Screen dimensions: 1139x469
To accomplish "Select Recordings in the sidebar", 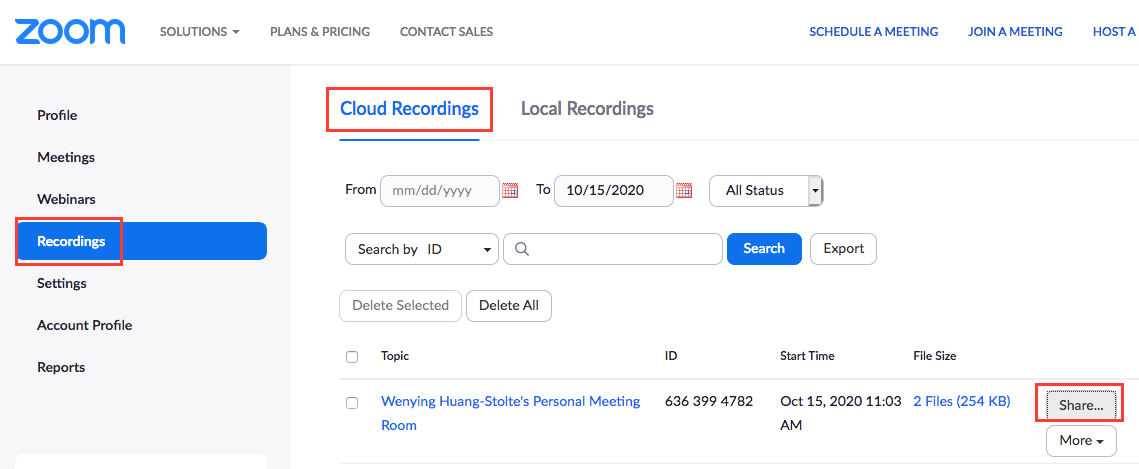I will pyautogui.click(x=142, y=241).
